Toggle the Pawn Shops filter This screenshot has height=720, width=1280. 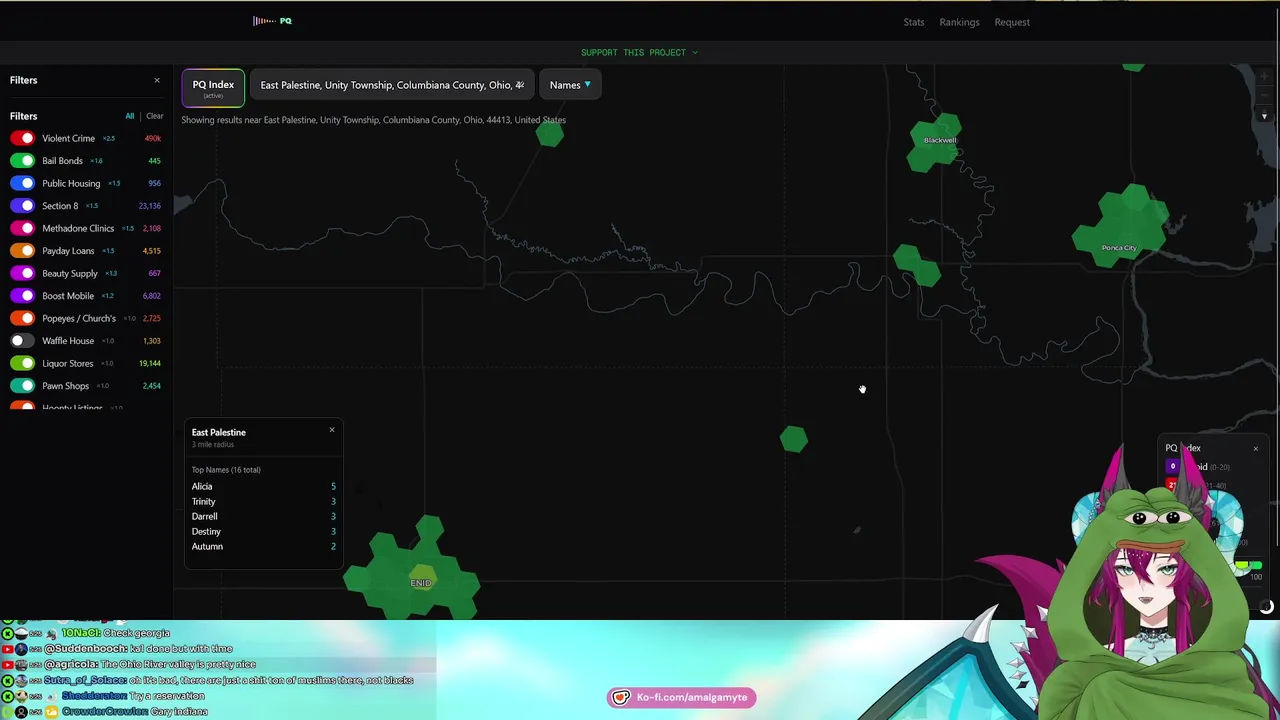[22, 386]
